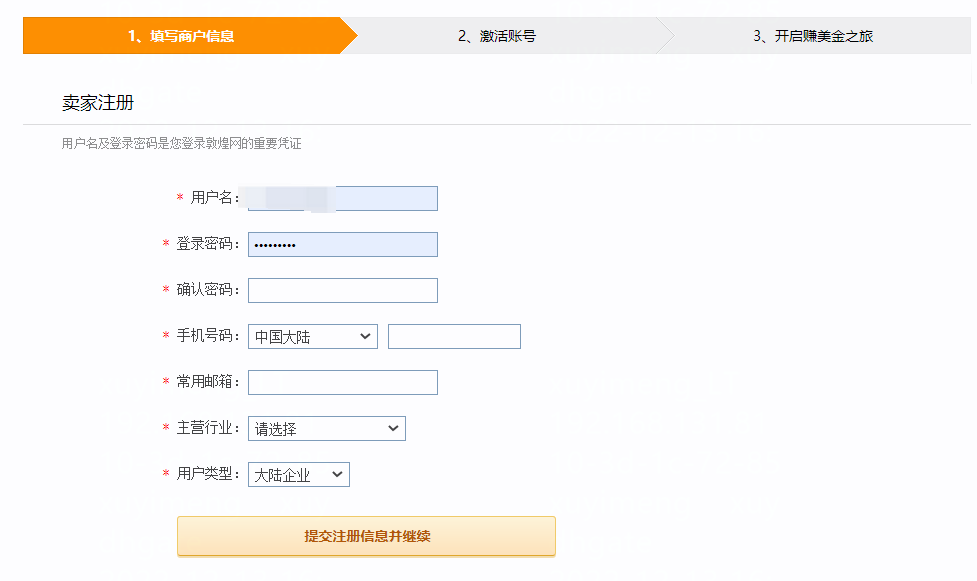Click inside the 常用邮箱 email input box
Viewport: 977px width, 581px height.
(x=342, y=382)
